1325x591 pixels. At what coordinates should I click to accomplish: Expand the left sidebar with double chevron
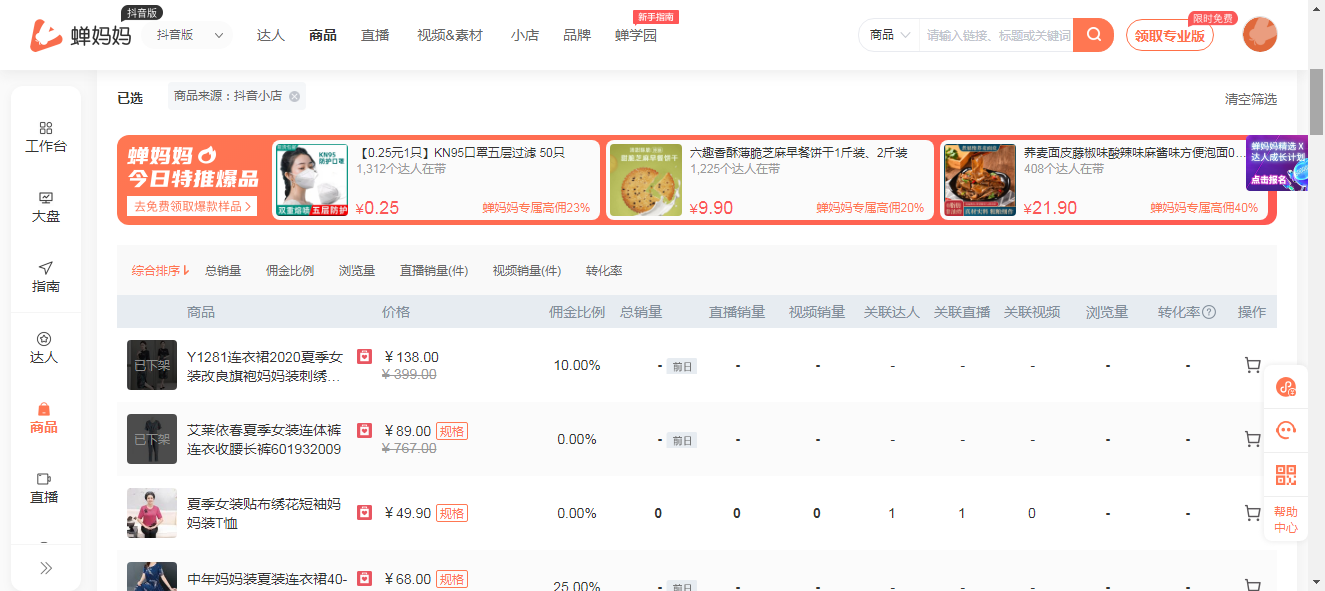pyautogui.click(x=46, y=568)
